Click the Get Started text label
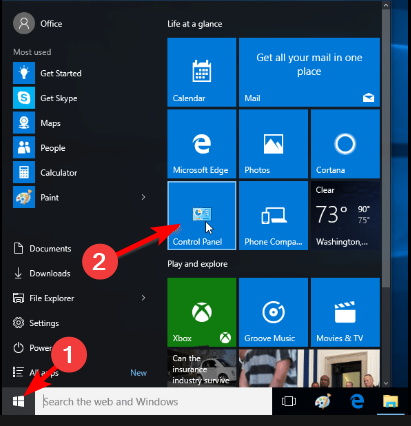This screenshot has width=411, height=426. [x=61, y=73]
